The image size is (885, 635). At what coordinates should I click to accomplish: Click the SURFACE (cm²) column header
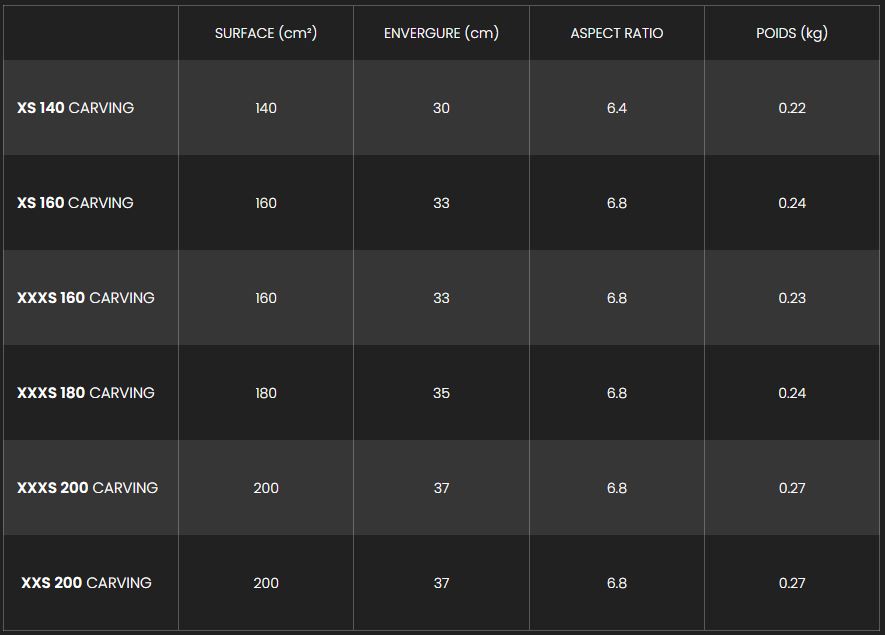tap(266, 33)
